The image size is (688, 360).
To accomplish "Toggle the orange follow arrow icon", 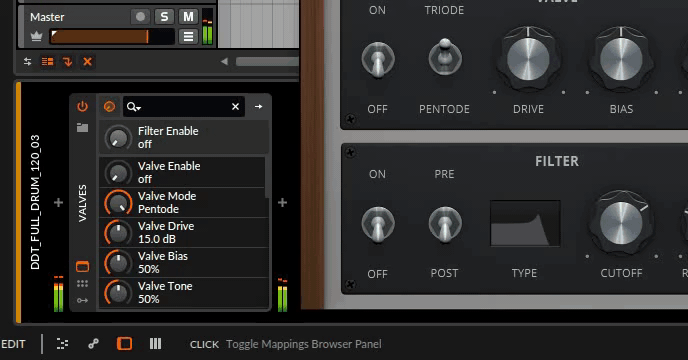I will 68,61.
